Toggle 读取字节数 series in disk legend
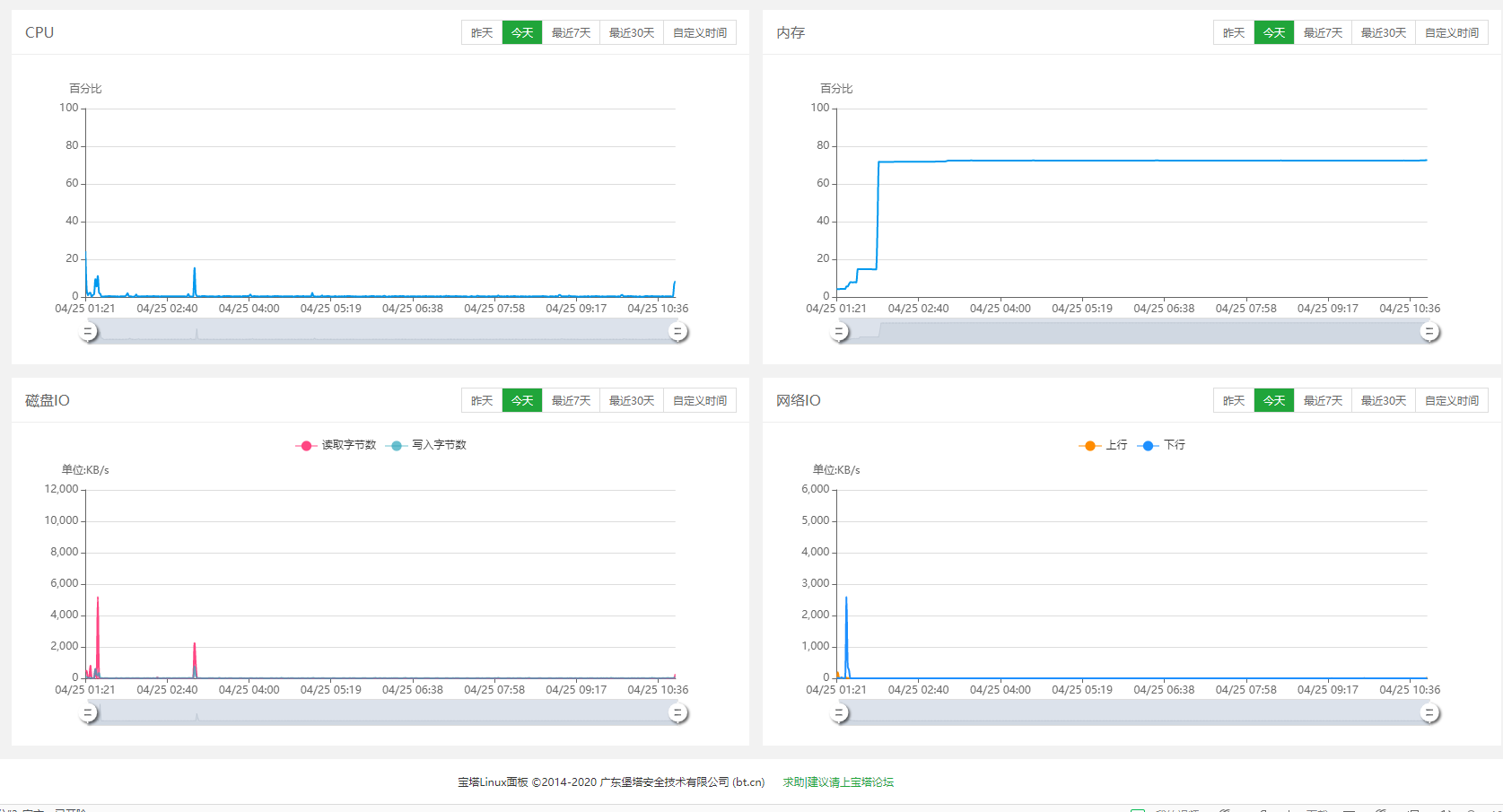This screenshot has width=1503, height=812. click(337, 445)
